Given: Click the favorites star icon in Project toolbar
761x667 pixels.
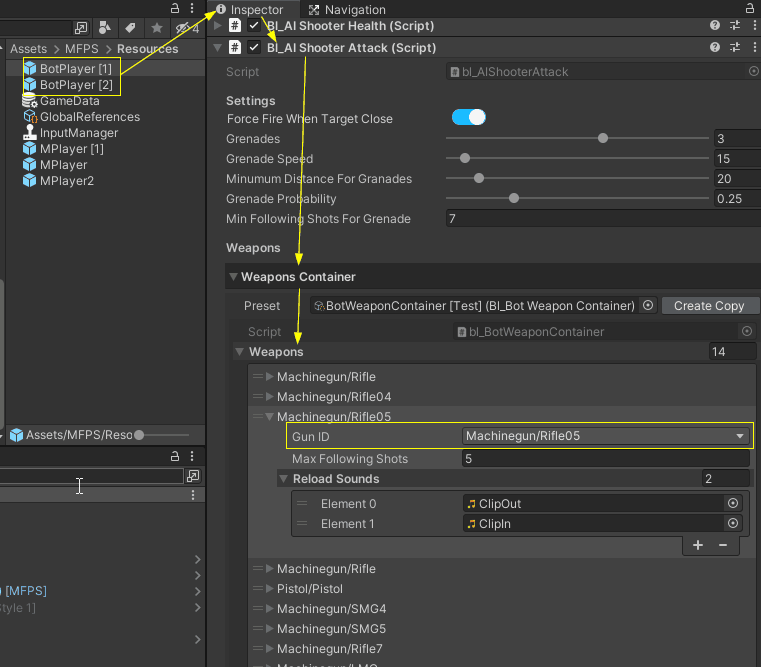Looking at the screenshot, I should click(157, 28).
